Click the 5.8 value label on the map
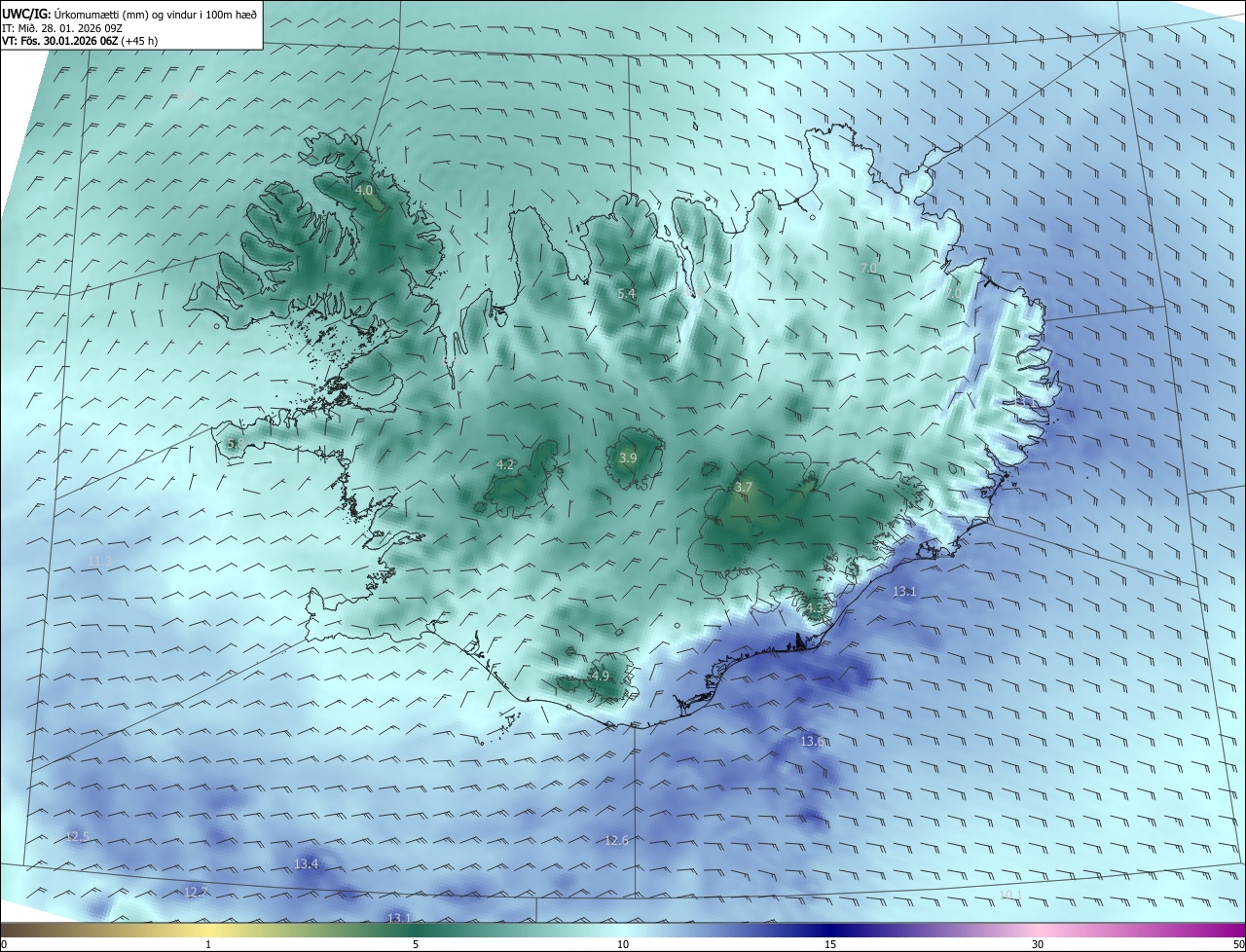 (234, 444)
